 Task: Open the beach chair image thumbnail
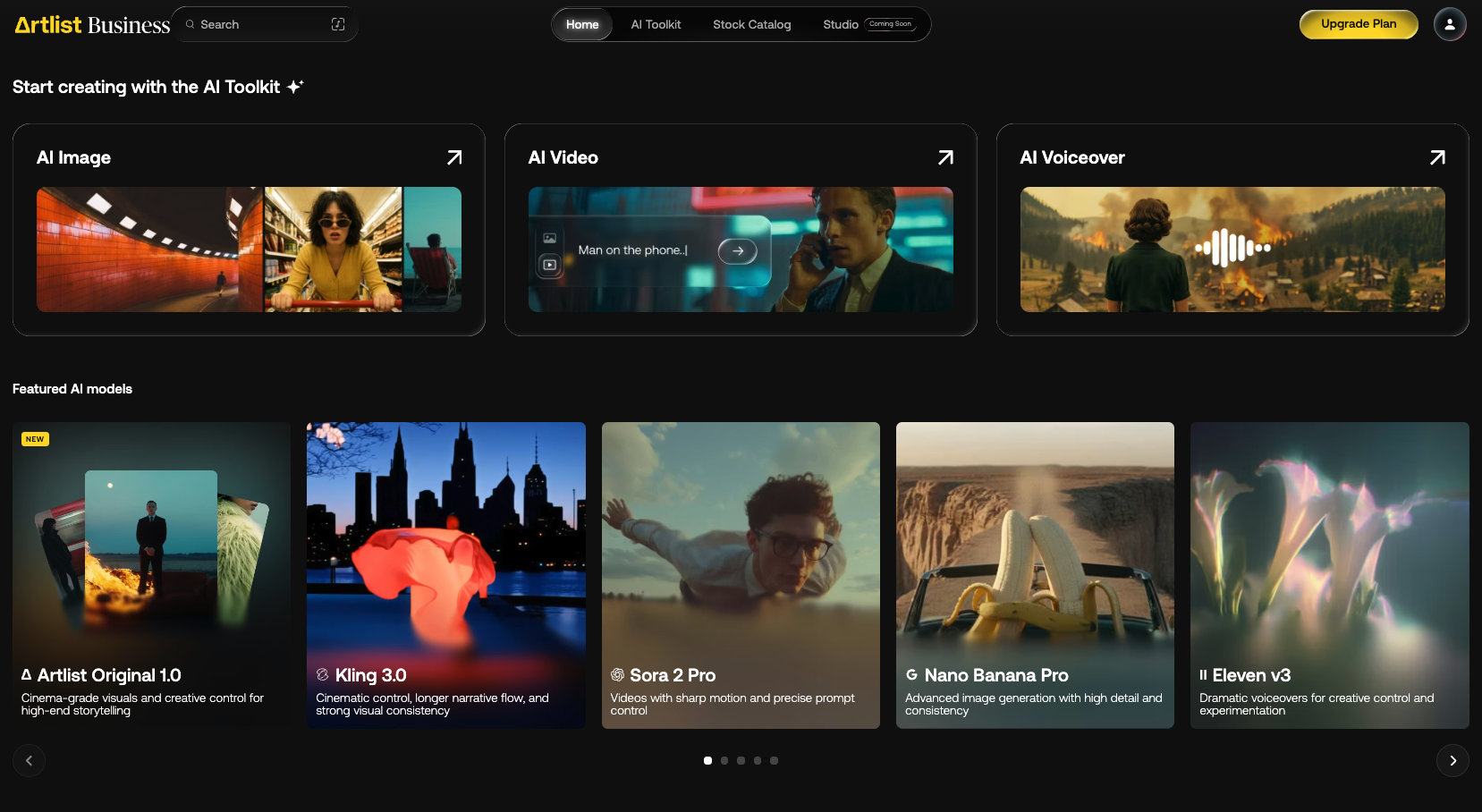click(433, 250)
